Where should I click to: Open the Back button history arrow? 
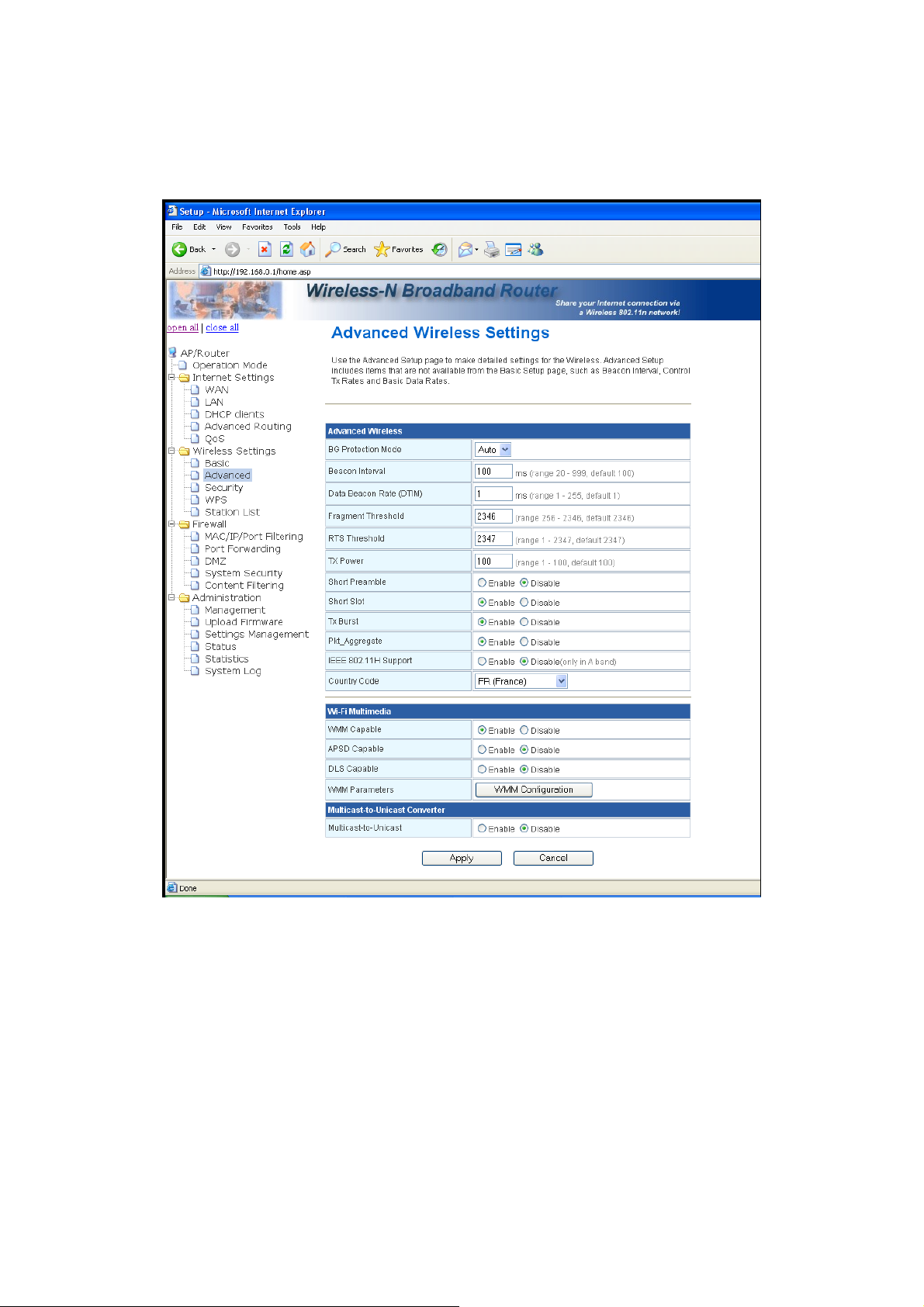(214, 249)
